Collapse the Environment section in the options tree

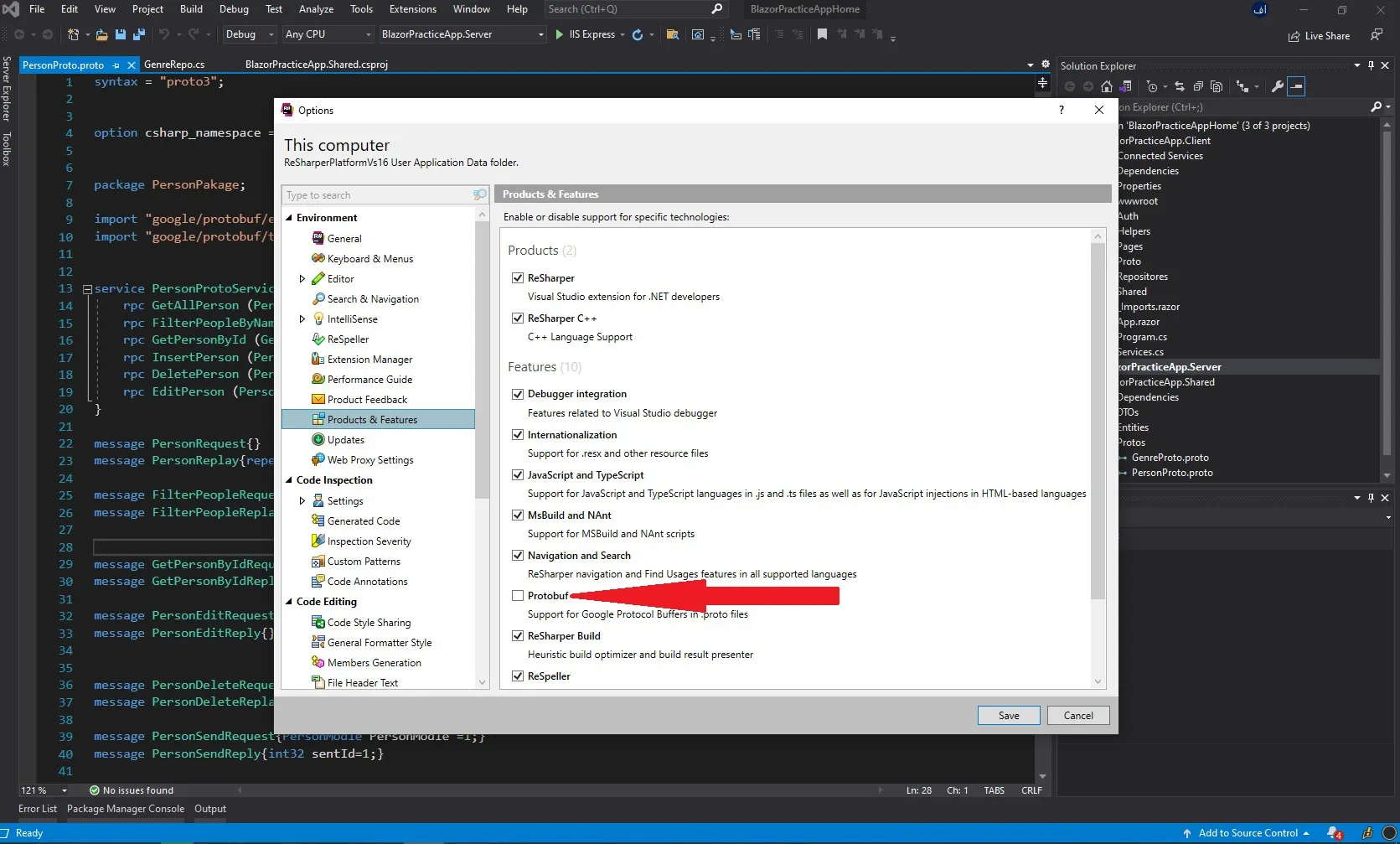289,218
